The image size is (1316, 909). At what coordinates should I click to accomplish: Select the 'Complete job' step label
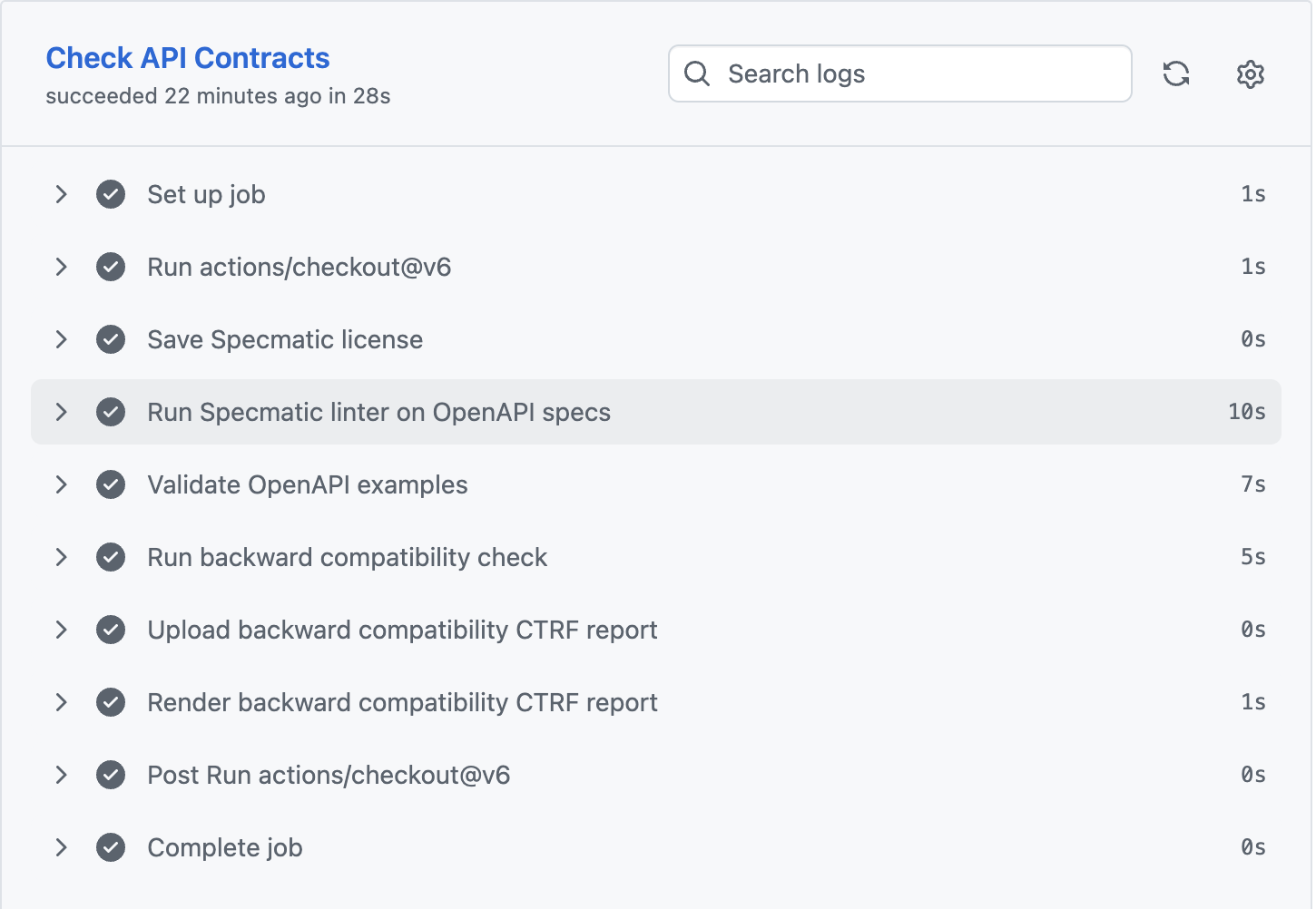225,848
